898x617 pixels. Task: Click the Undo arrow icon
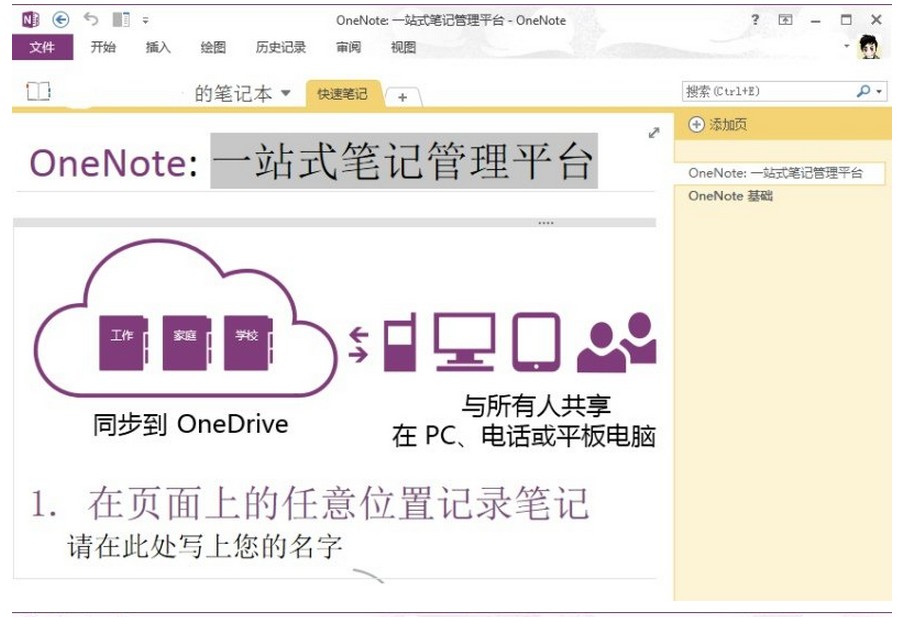pyautogui.click(x=91, y=19)
